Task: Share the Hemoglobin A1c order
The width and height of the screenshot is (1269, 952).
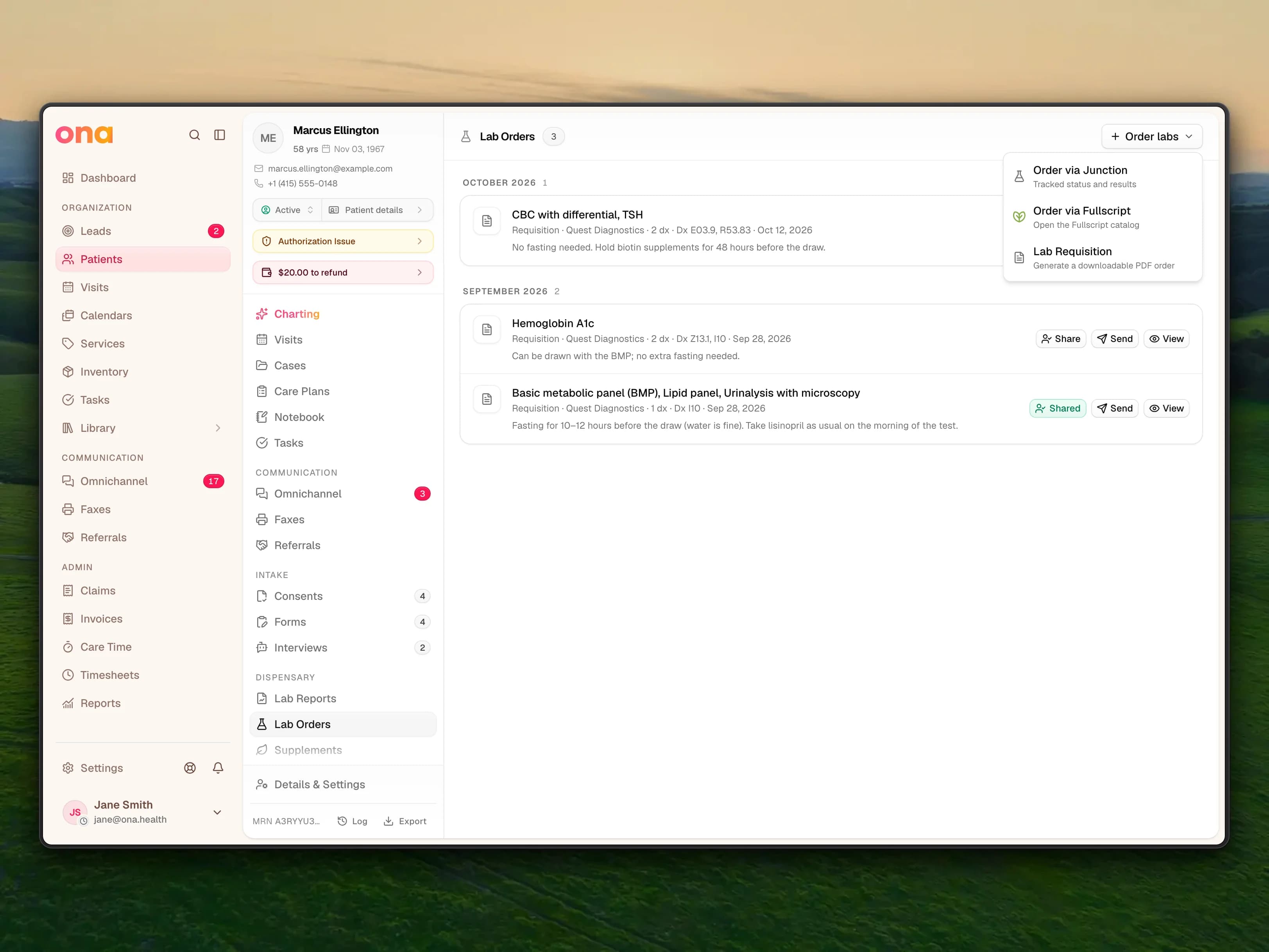Action: pyautogui.click(x=1060, y=339)
